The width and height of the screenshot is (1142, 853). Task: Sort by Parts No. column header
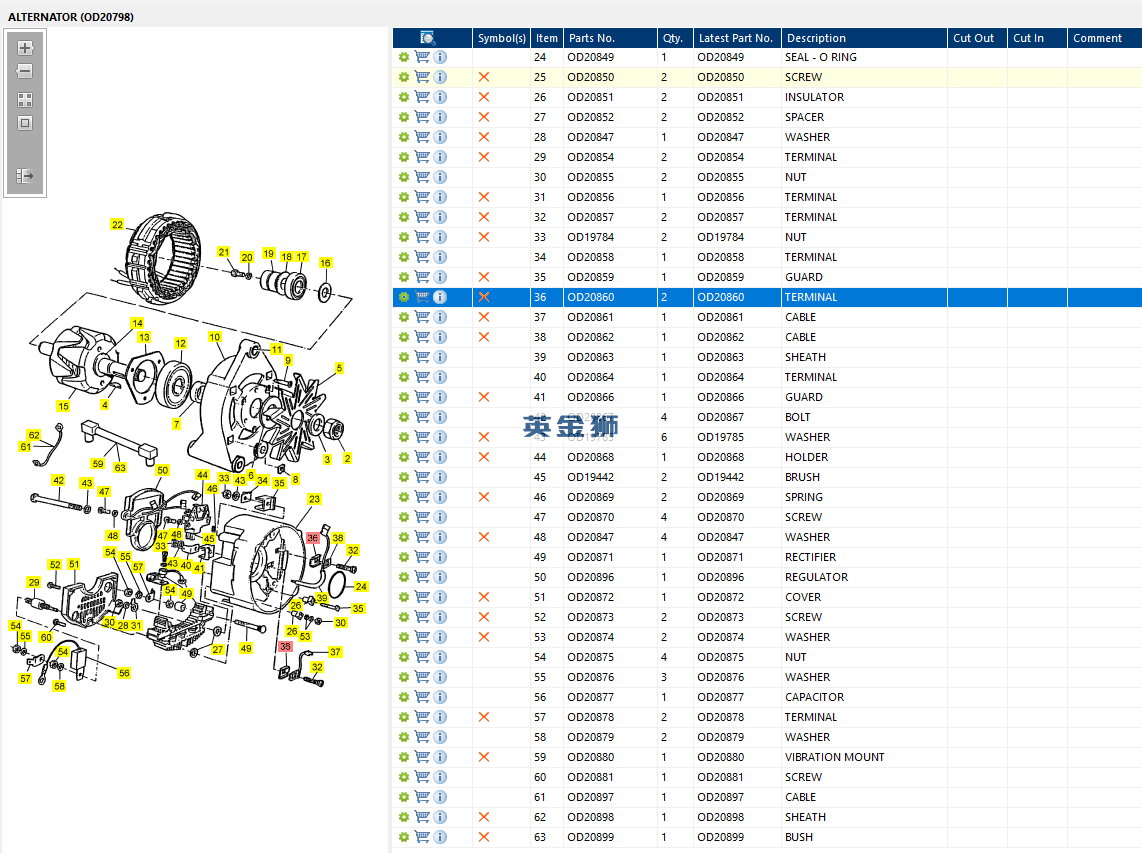click(592, 38)
